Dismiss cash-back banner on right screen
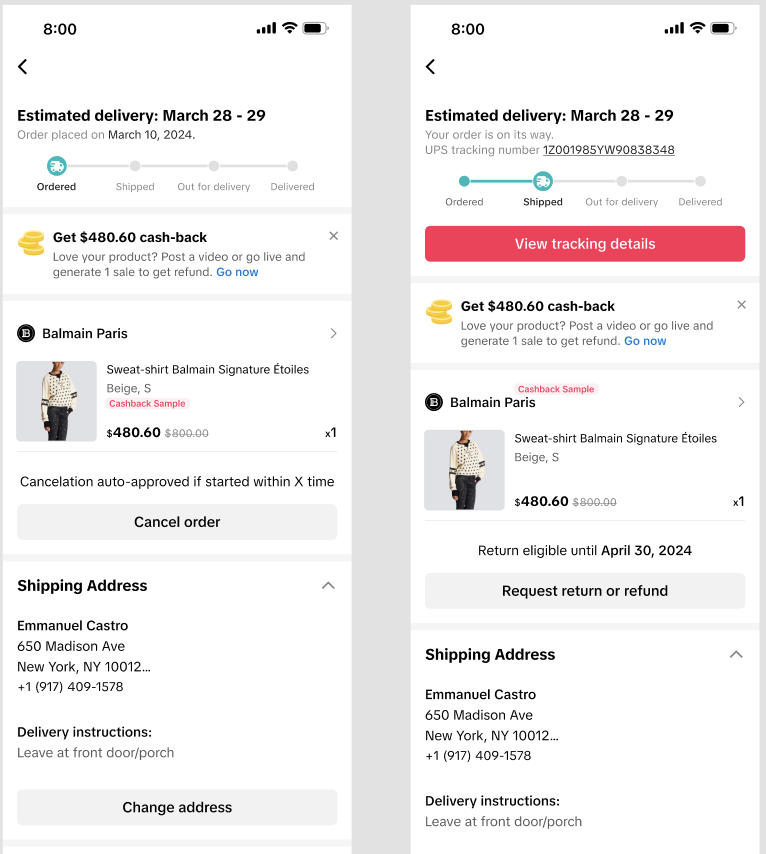 point(741,305)
